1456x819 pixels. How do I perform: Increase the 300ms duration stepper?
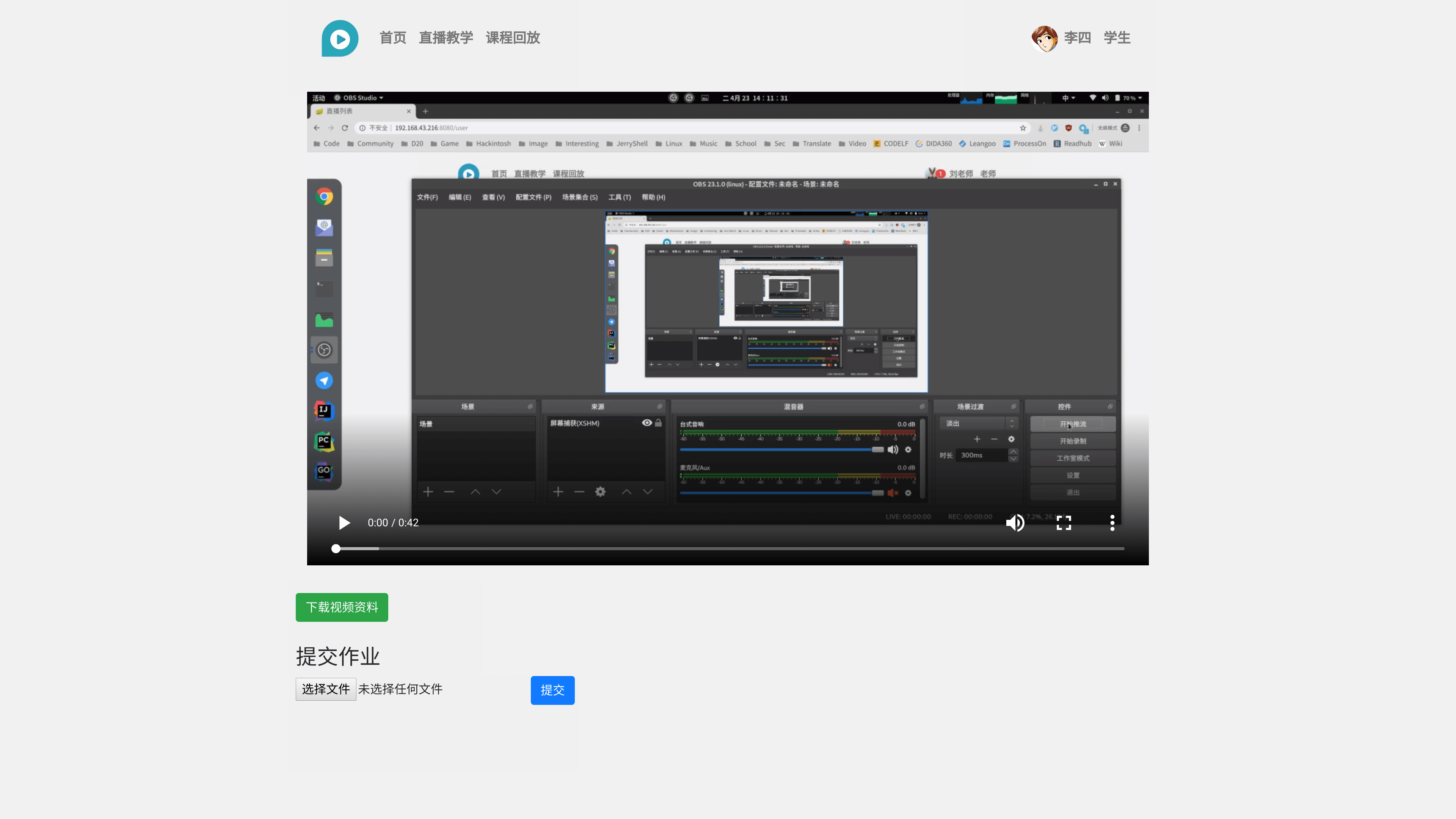[1013, 452]
